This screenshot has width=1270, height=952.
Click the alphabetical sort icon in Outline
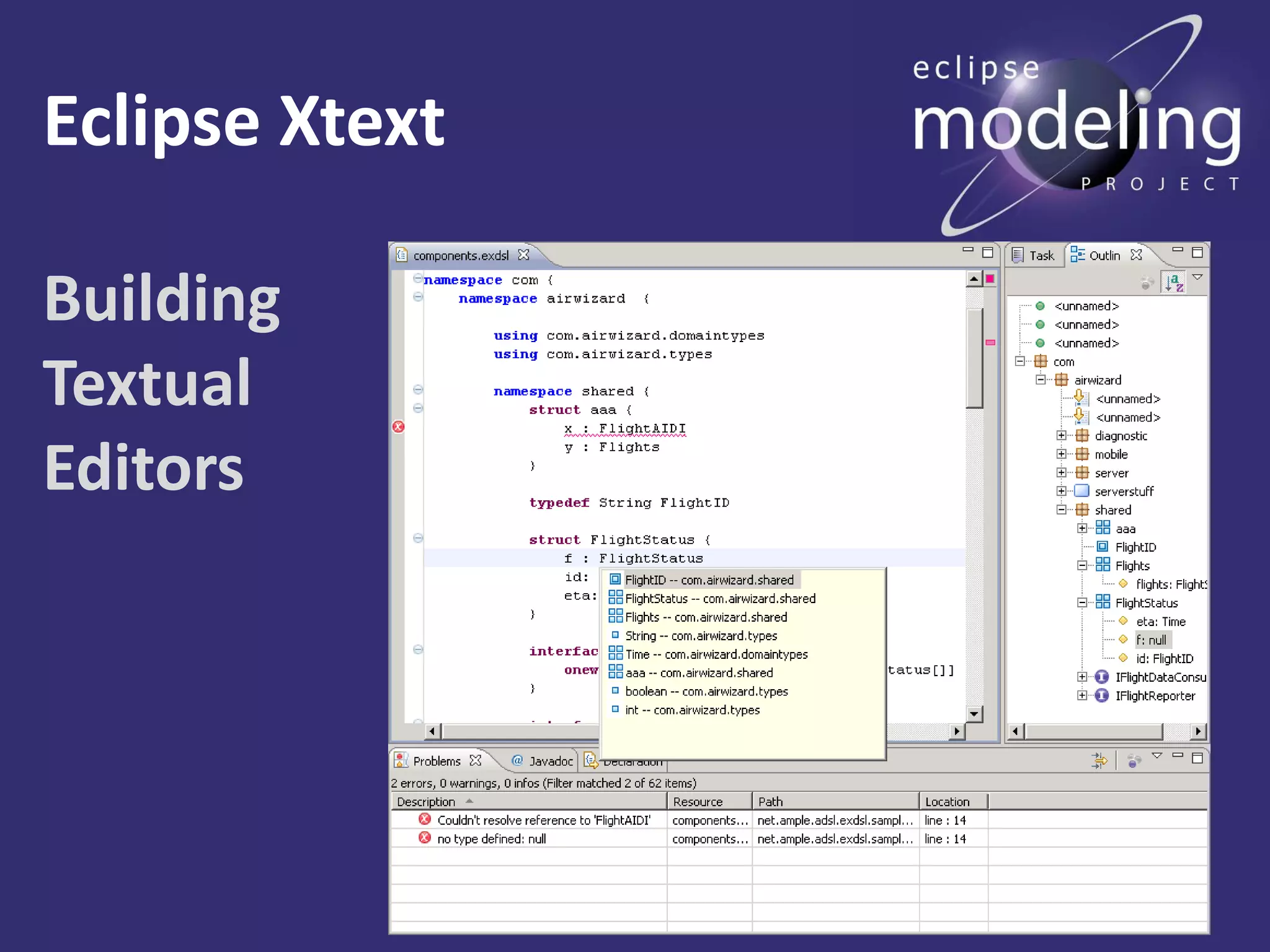pyautogui.click(x=1174, y=283)
